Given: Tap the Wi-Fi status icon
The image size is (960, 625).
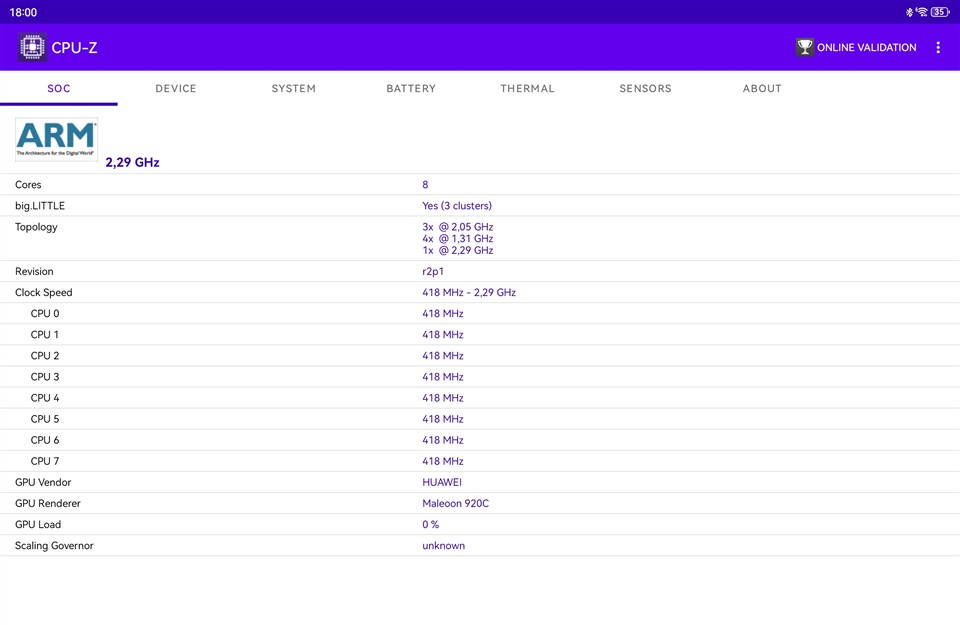Looking at the screenshot, I should tap(922, 12).
